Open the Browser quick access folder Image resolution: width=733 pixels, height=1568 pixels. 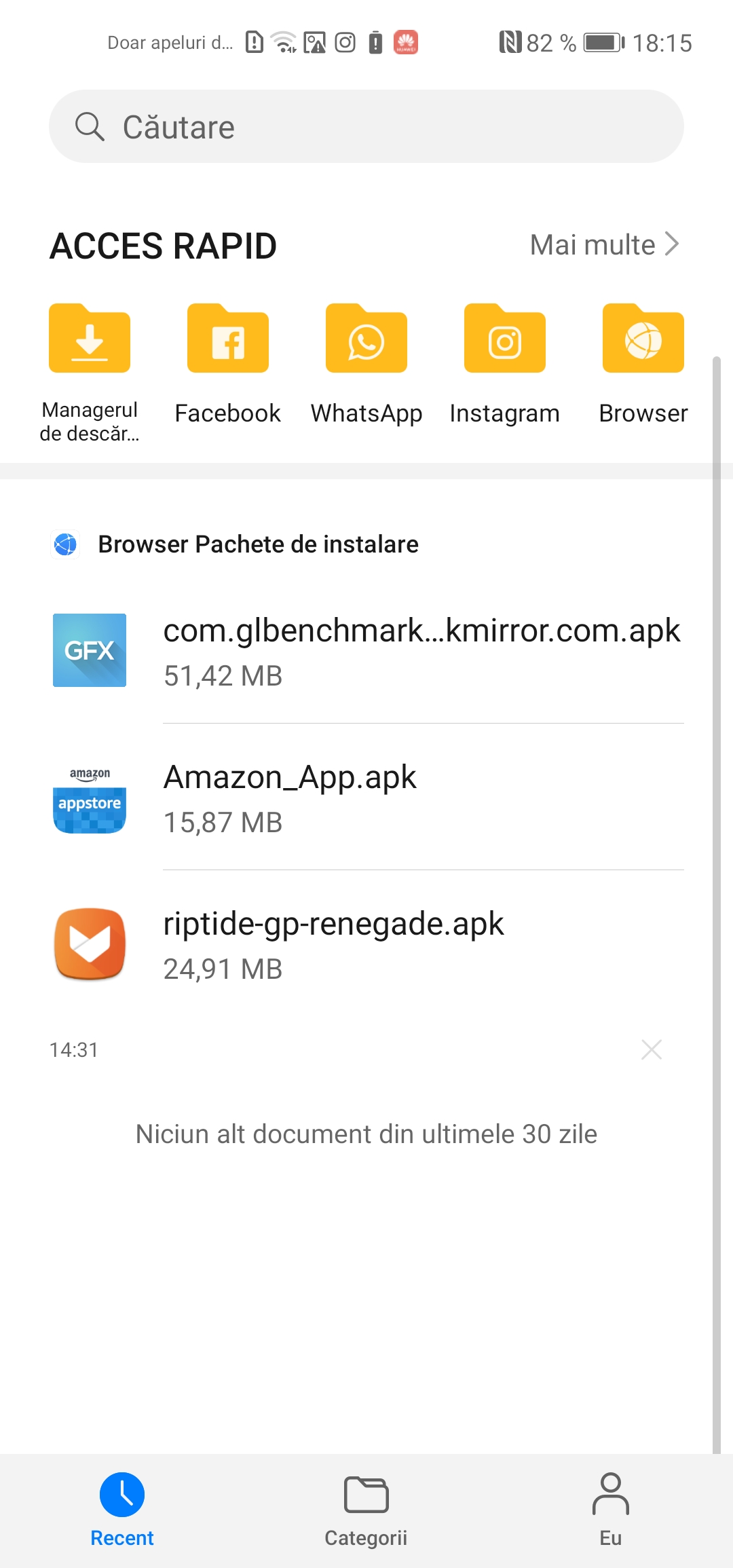(x=643, y=339)
